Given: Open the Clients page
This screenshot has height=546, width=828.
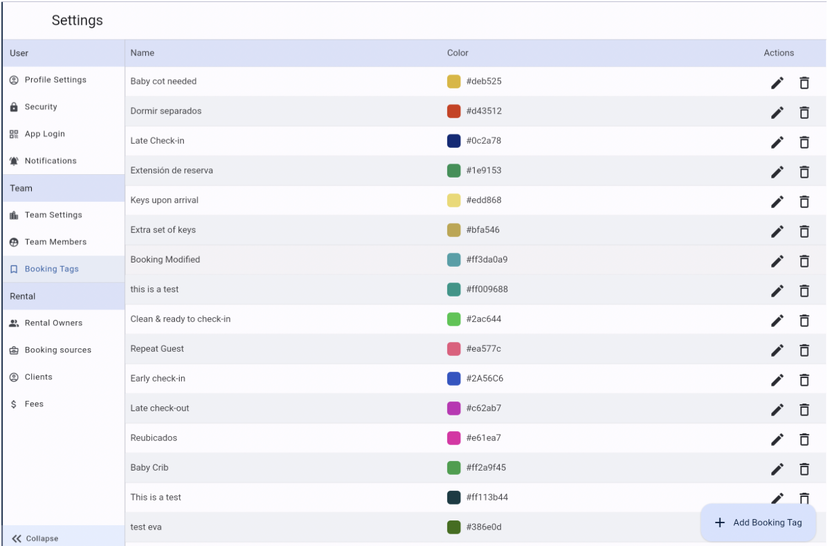Looking at the screenshot, I should click(64, 376).
